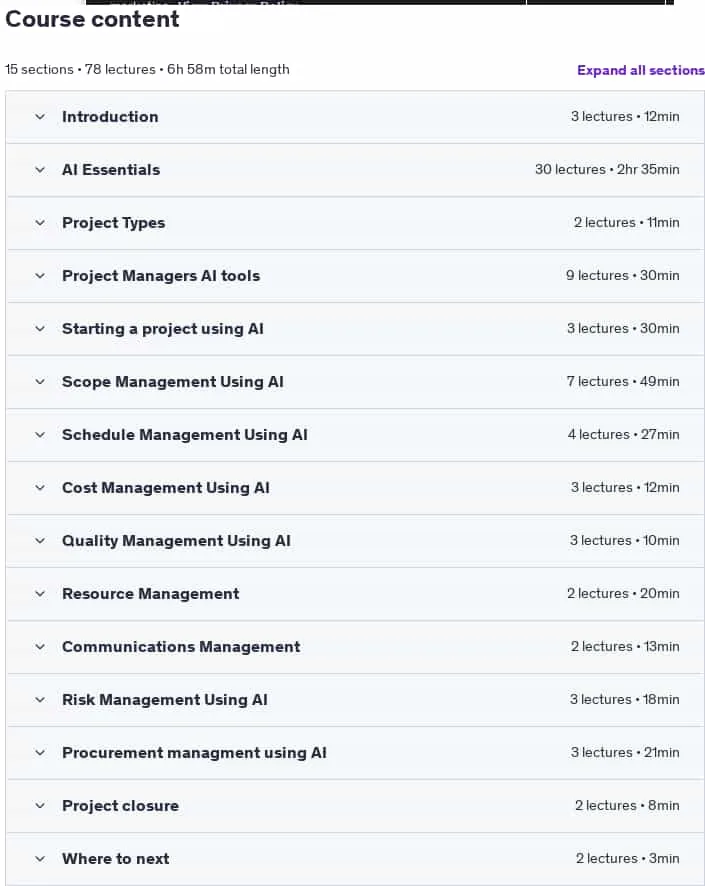Open the Project closure section title
Viewport: 705px width, 886px height.
coord(120,806)
